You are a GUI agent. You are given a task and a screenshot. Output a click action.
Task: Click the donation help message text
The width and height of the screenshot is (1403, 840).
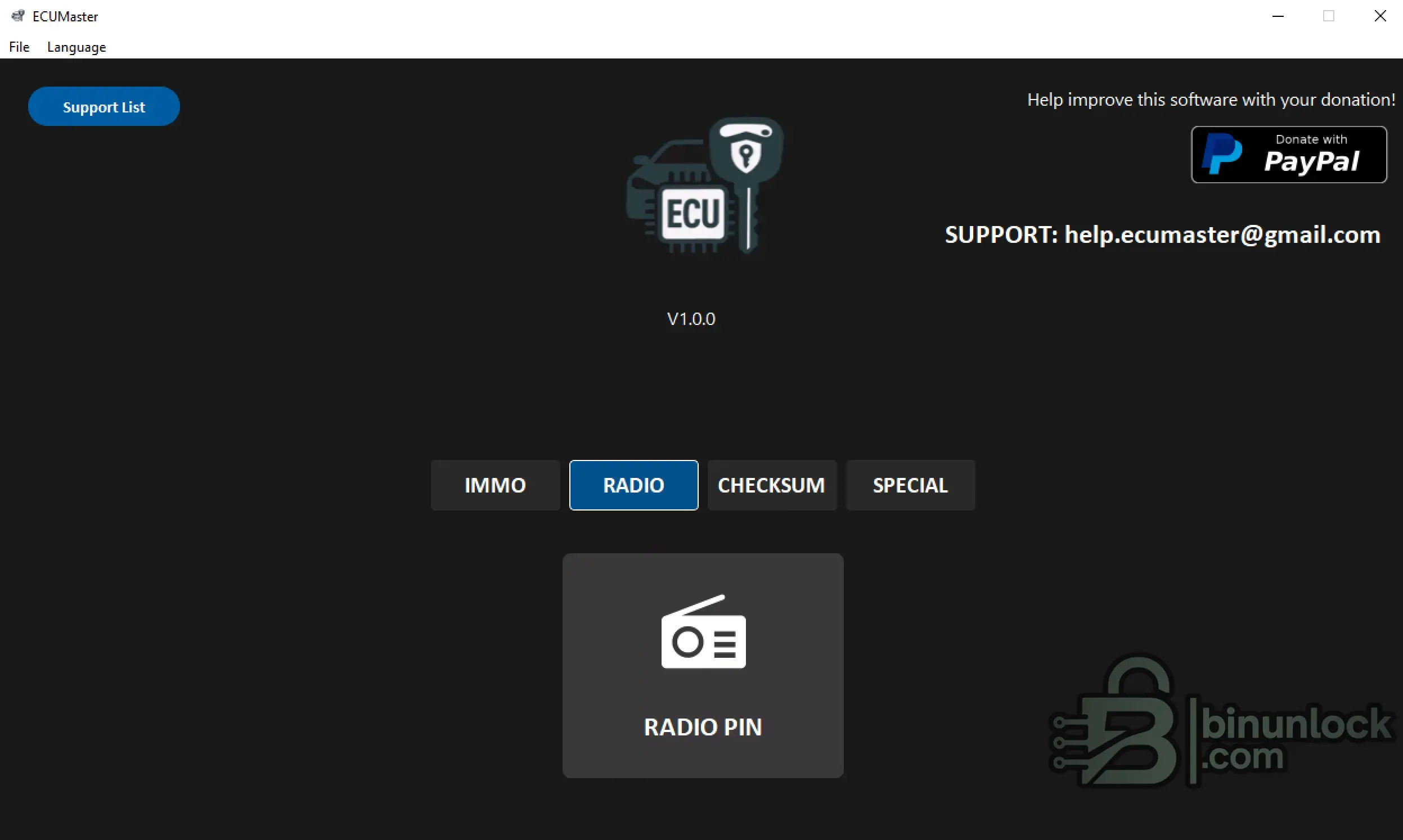pyautogui.click(x=1211, y=100)
